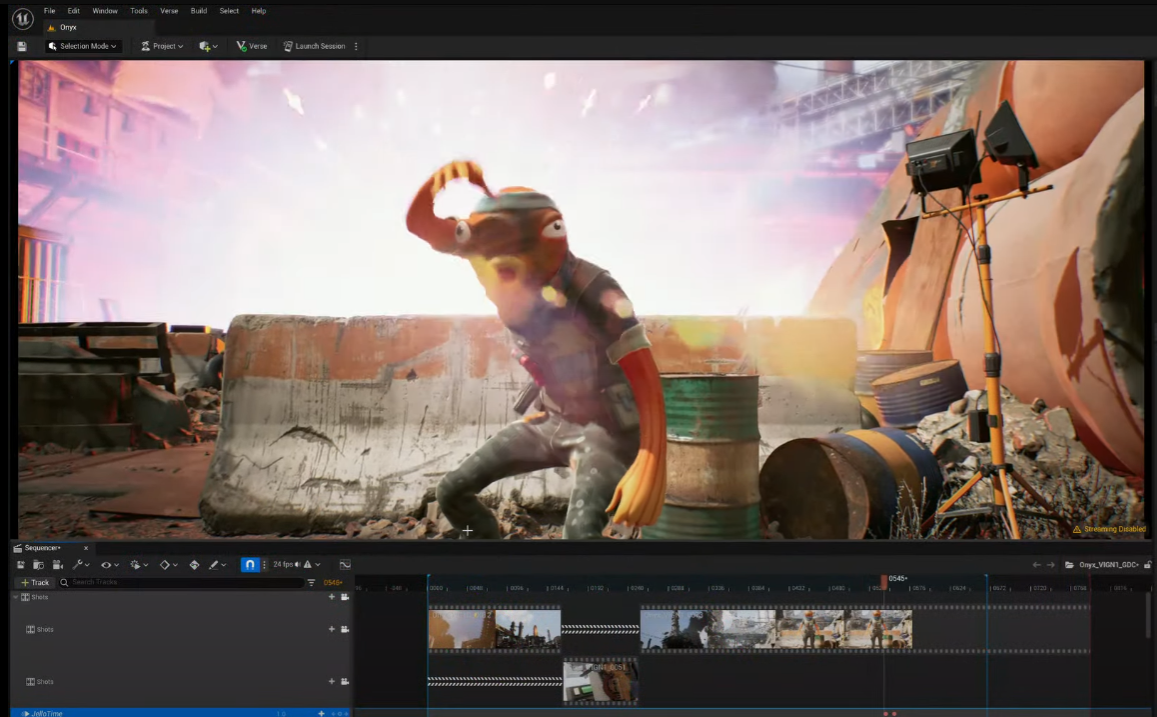Viewport: 1157px width, 717px height.
Task: Click the Unreal Engine logo icon
Action: (x=22, y=18)
